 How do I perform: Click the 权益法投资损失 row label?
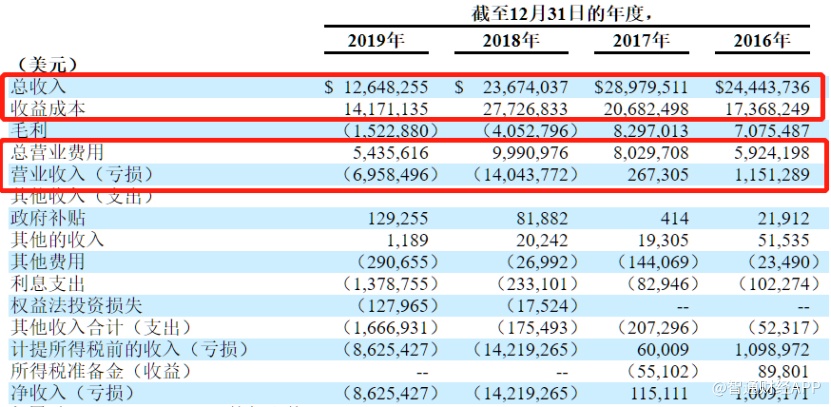tap(76, 305)
